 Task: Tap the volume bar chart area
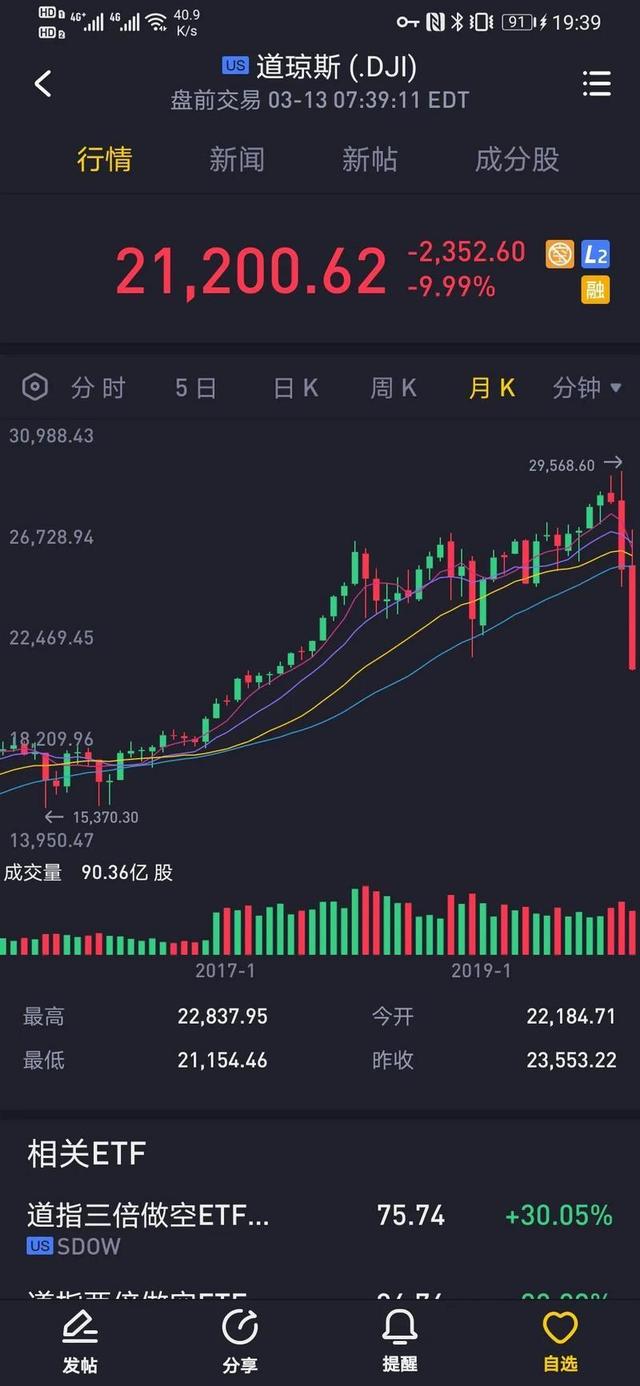pyautogui.click(x=320, y=920)
